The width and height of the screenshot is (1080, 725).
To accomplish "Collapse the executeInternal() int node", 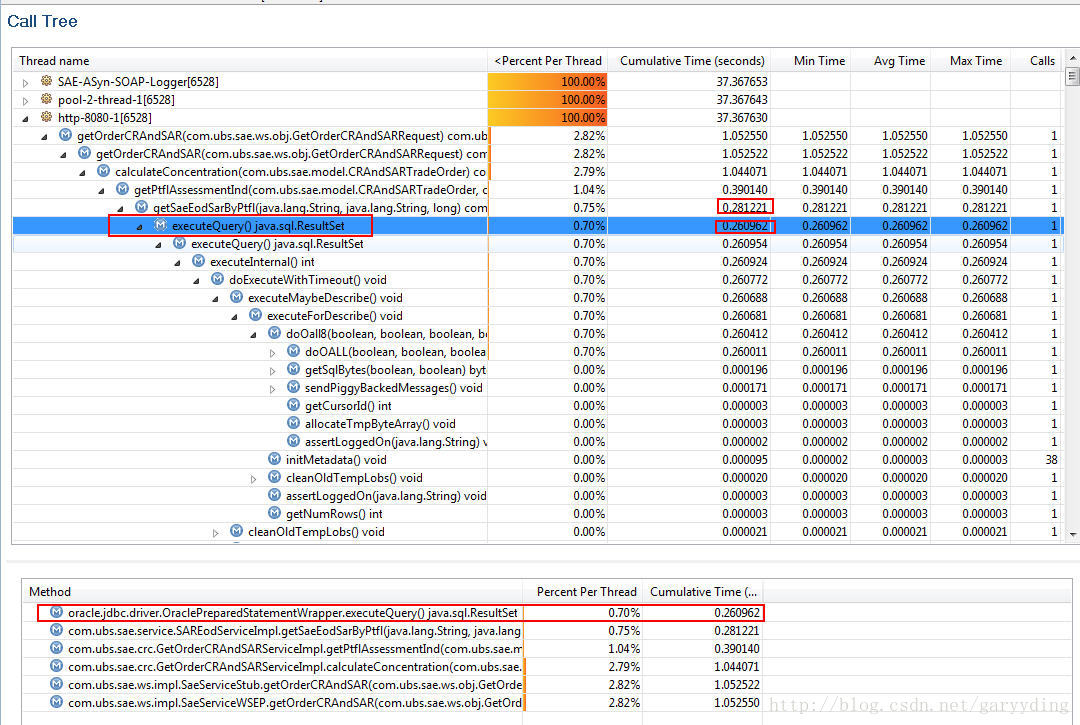I will 178,262.
